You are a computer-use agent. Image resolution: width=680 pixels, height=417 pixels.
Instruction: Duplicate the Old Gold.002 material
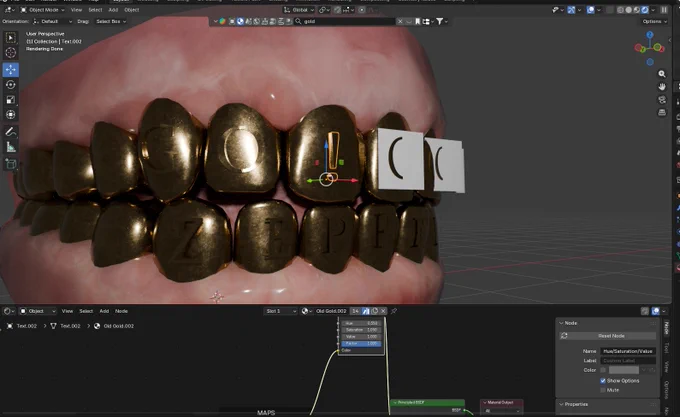(x=374, y=311)
